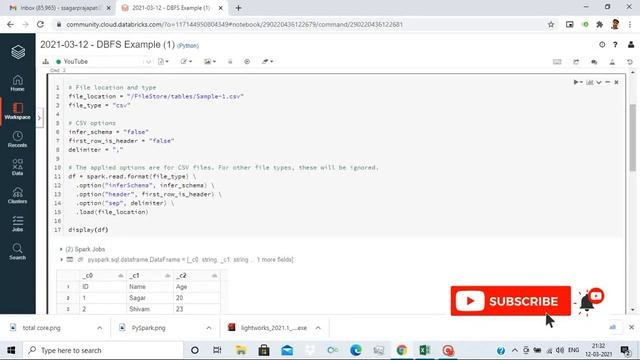640x360 pixels.
Task: Open Jobs in sidebar
Action: 18,224
